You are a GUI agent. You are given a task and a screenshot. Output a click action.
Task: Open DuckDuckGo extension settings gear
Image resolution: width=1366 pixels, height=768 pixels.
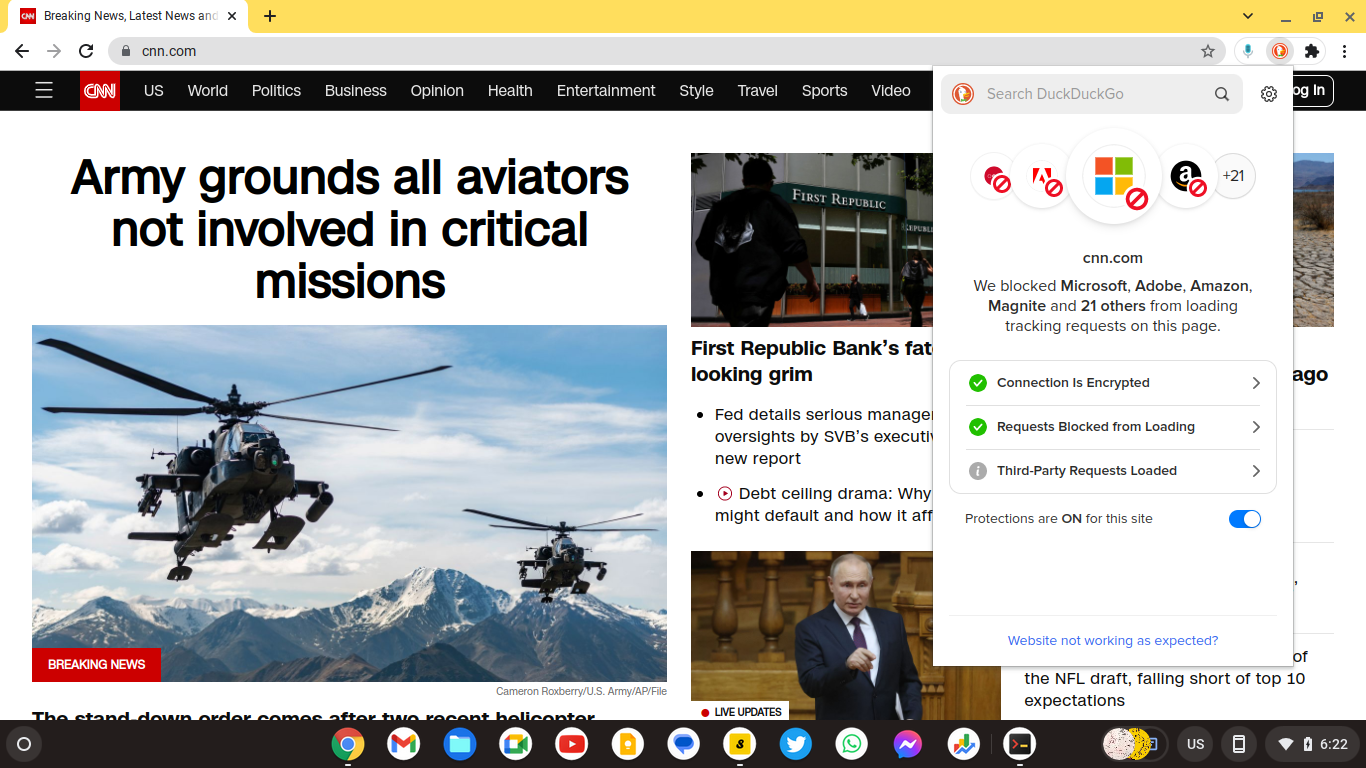[1268, 93]
